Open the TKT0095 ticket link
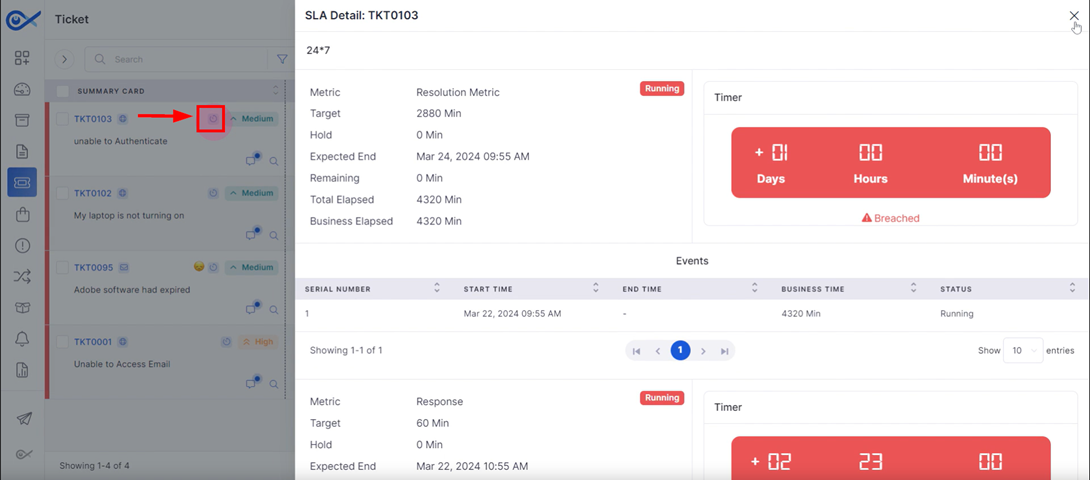 tap(93, 268)
